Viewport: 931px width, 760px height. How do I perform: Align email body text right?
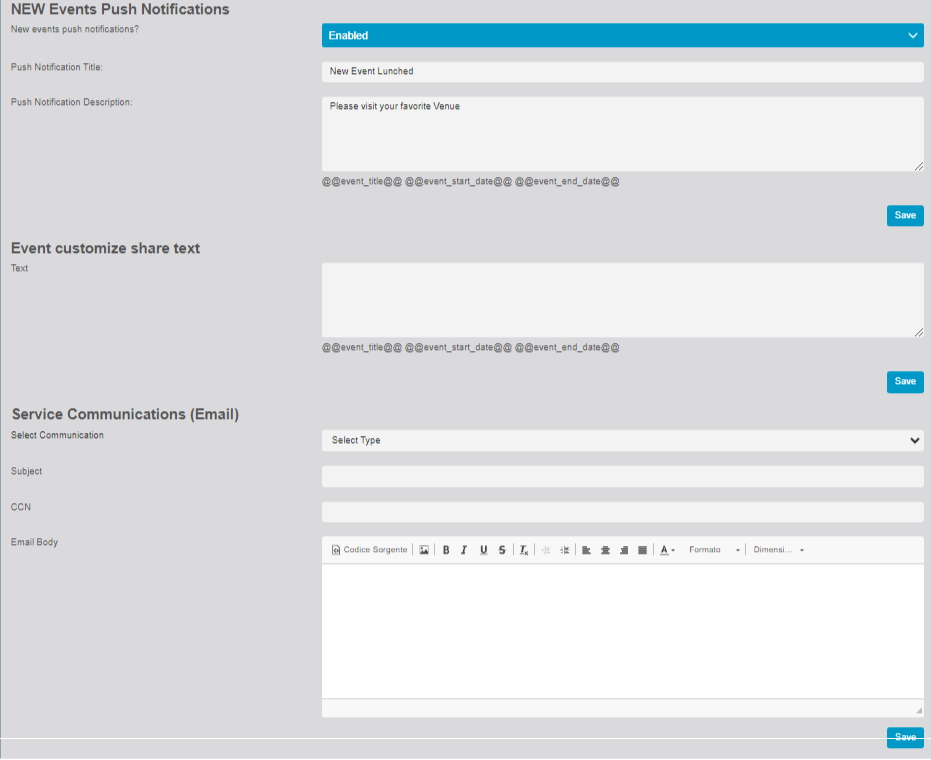(624, 550)
